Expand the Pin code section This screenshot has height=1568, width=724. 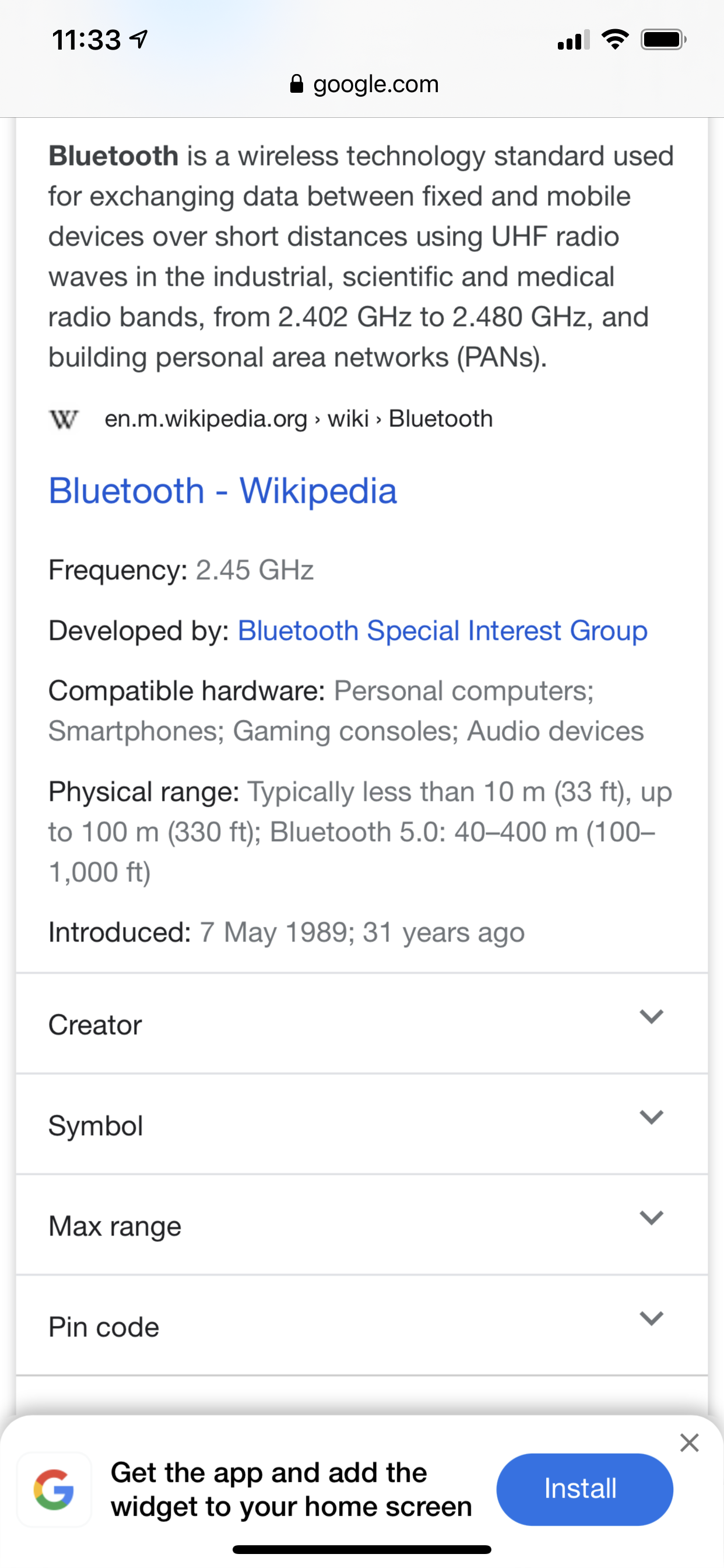(651, 1318)
